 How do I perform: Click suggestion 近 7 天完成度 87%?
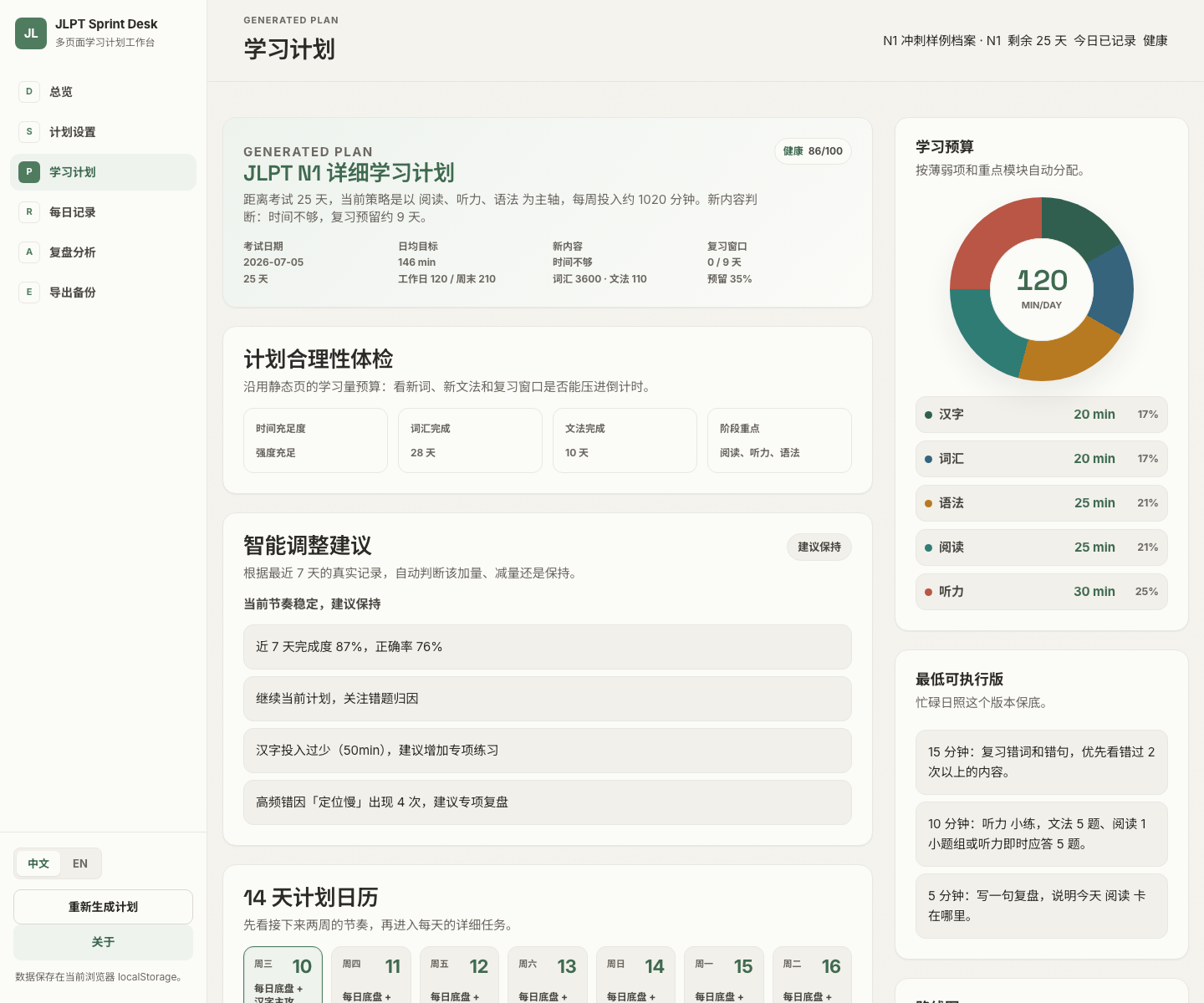pyautogui.click(x=548, y=647)
